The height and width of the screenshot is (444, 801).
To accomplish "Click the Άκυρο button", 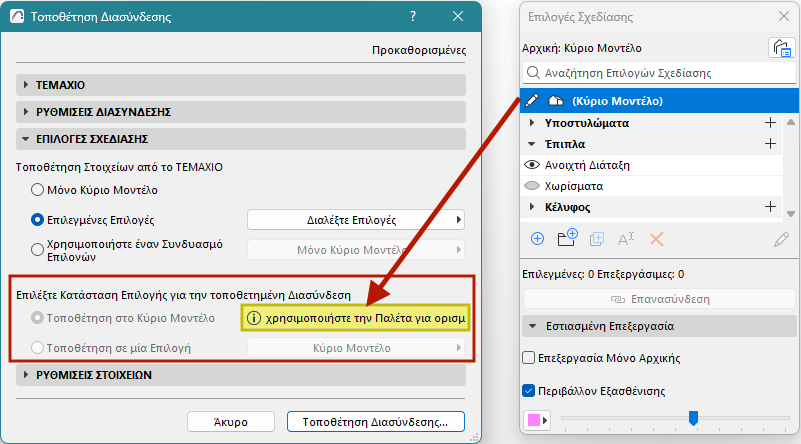I will click(x=231, y=422).
